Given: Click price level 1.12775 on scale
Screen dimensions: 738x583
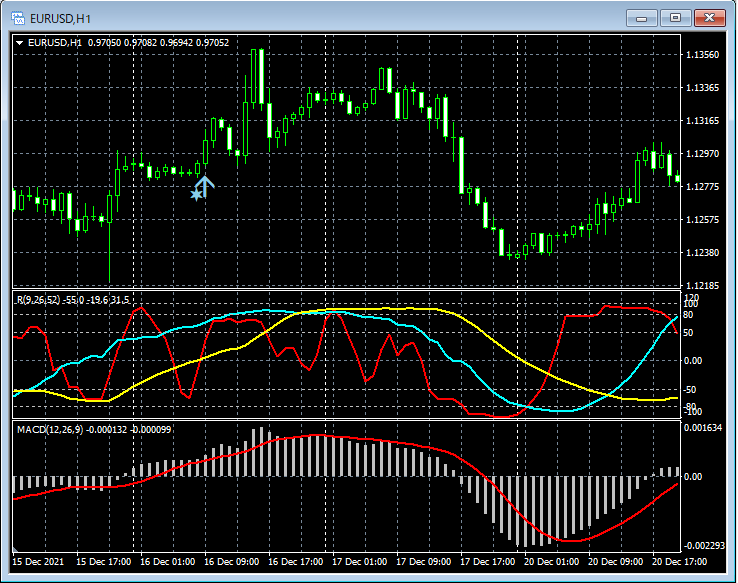Looking at the screenshot, I should 703,187.
